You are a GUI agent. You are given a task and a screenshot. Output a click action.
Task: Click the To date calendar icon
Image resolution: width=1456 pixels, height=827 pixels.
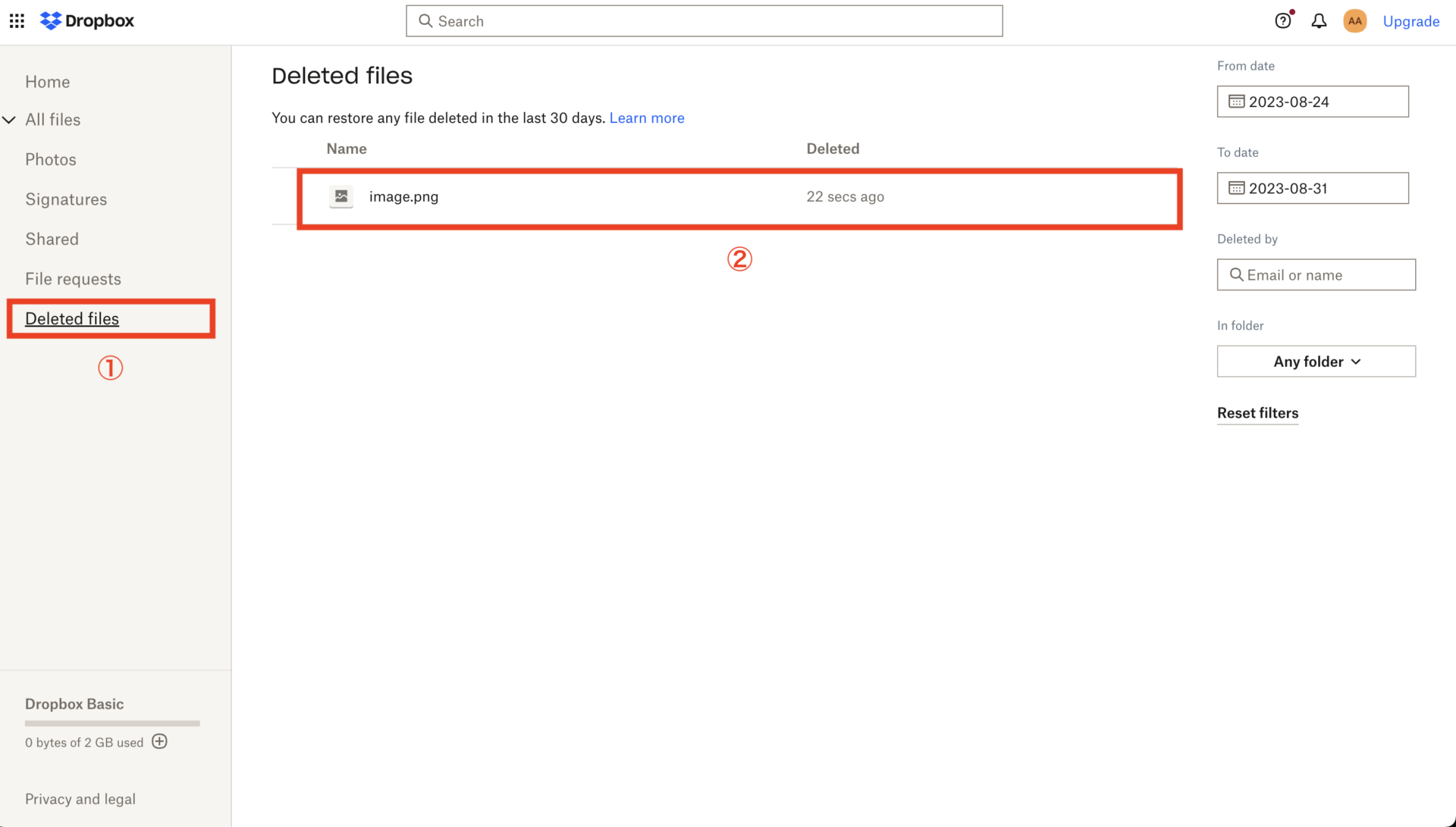tap(1236, 188)
